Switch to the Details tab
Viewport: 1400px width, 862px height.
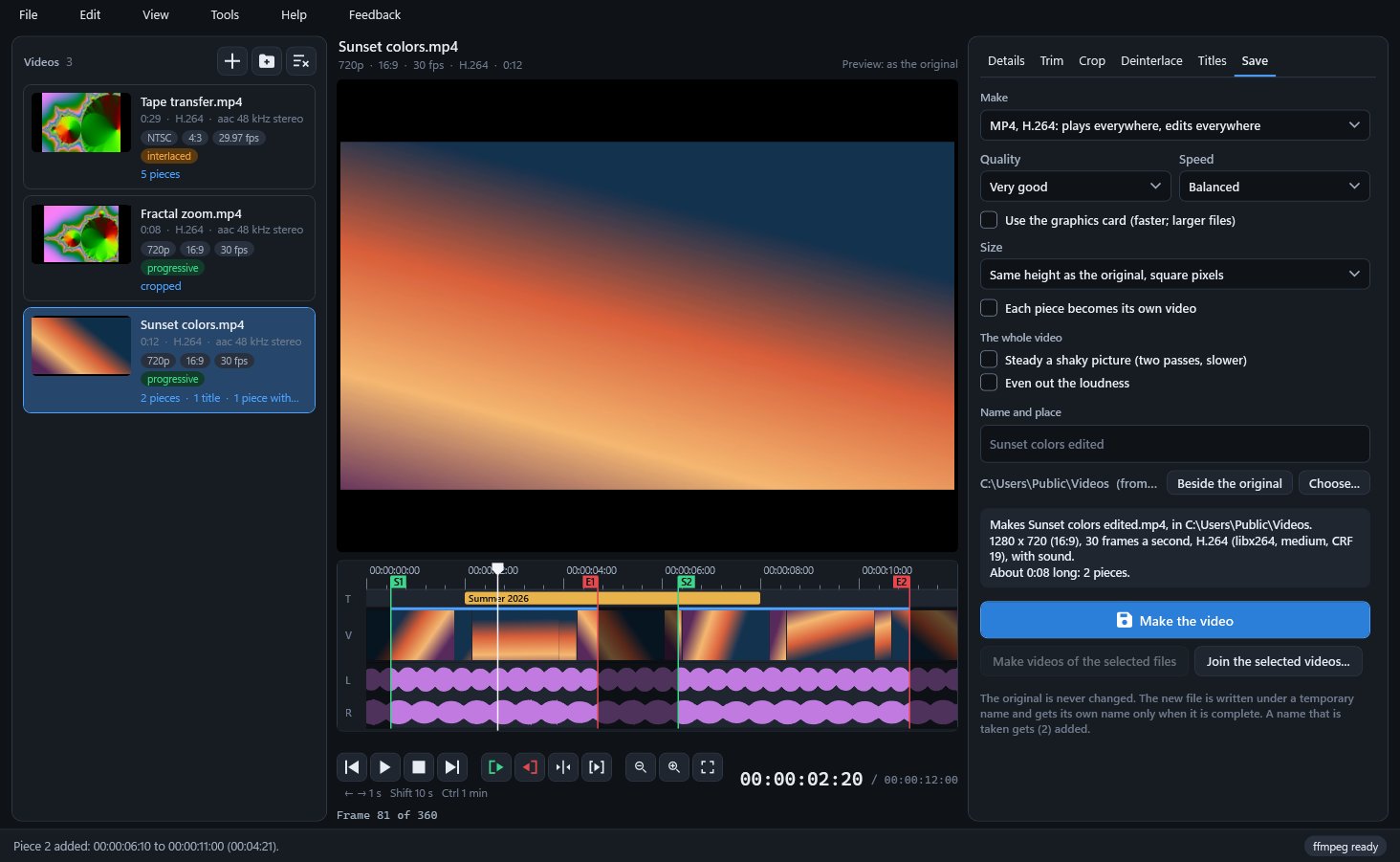click(1006, 60)
